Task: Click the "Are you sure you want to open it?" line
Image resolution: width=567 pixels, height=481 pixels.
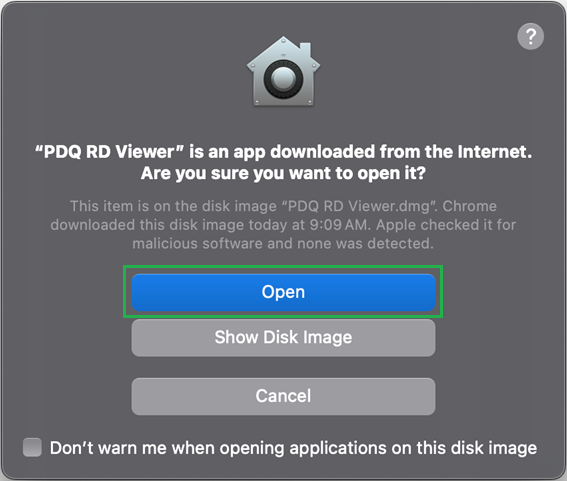Action: pos(283,173)
